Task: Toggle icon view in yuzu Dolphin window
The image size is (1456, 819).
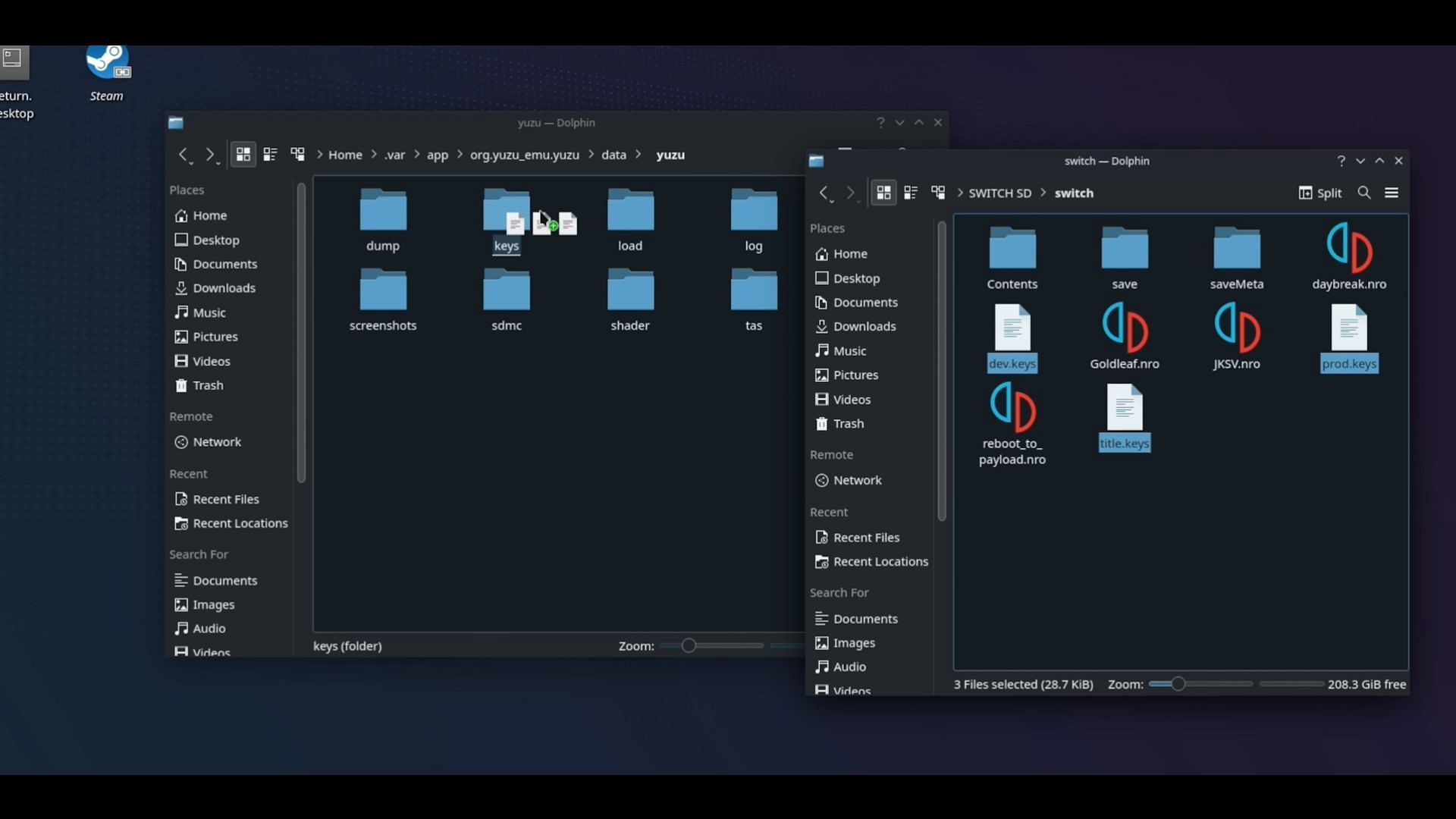Action: coord(243,154)
